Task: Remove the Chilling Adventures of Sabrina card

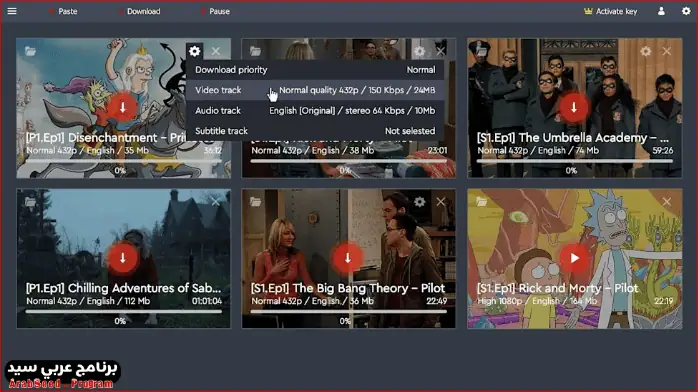Action: point(216,202)
